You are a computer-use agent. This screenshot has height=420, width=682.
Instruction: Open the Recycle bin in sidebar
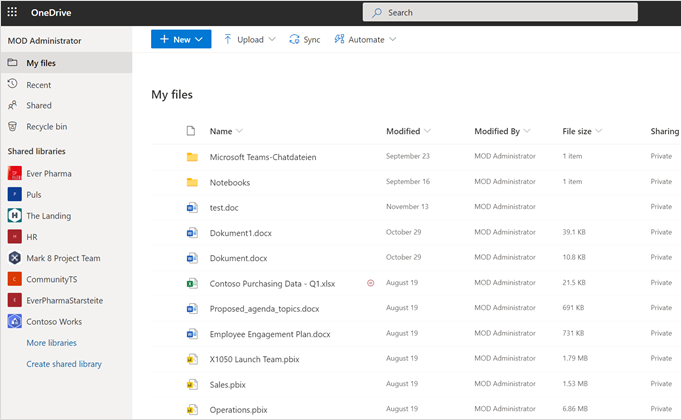pos(46,127)
